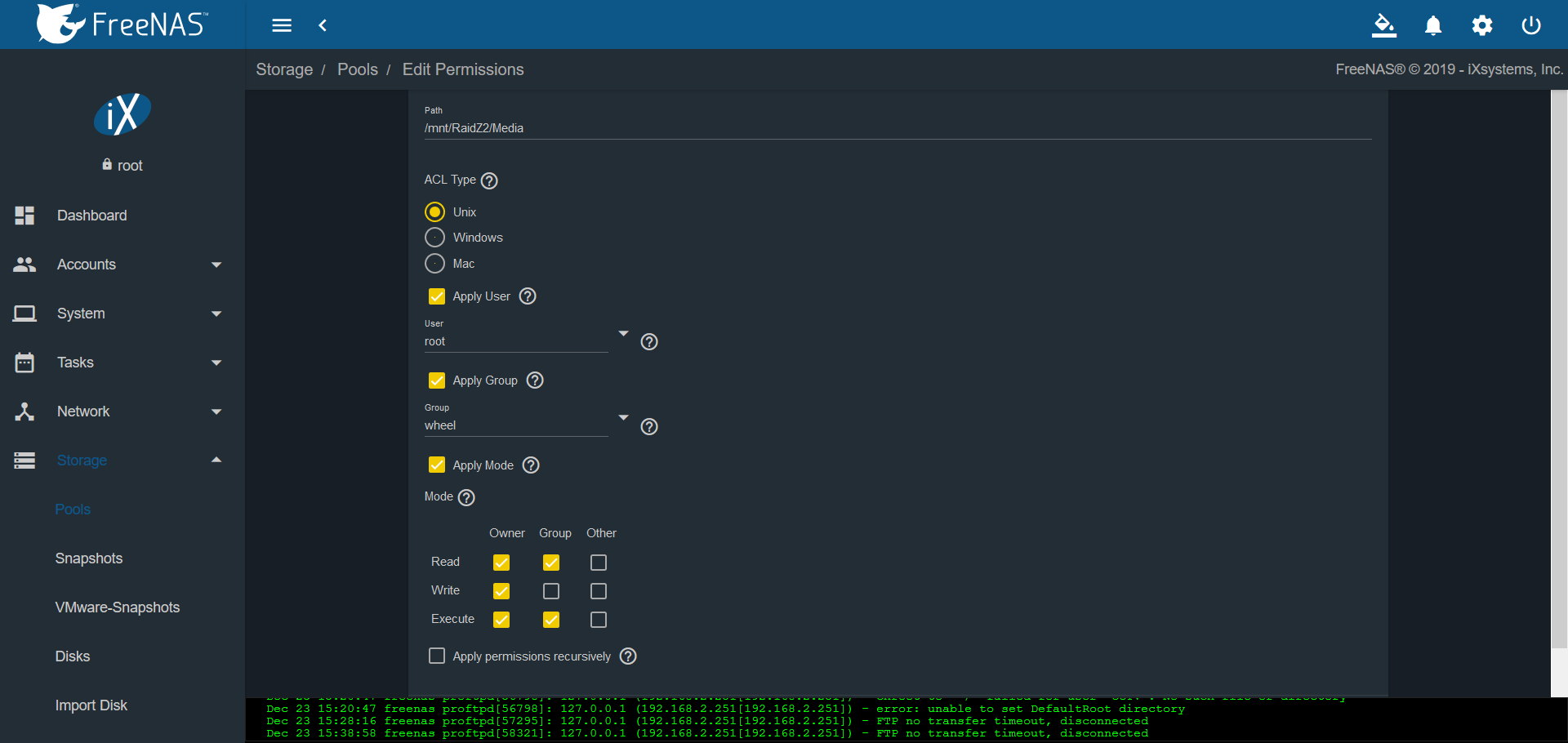Toggle Owner Write permission
The width and height of the screenshot is (1568, 743).
point(501,591)
